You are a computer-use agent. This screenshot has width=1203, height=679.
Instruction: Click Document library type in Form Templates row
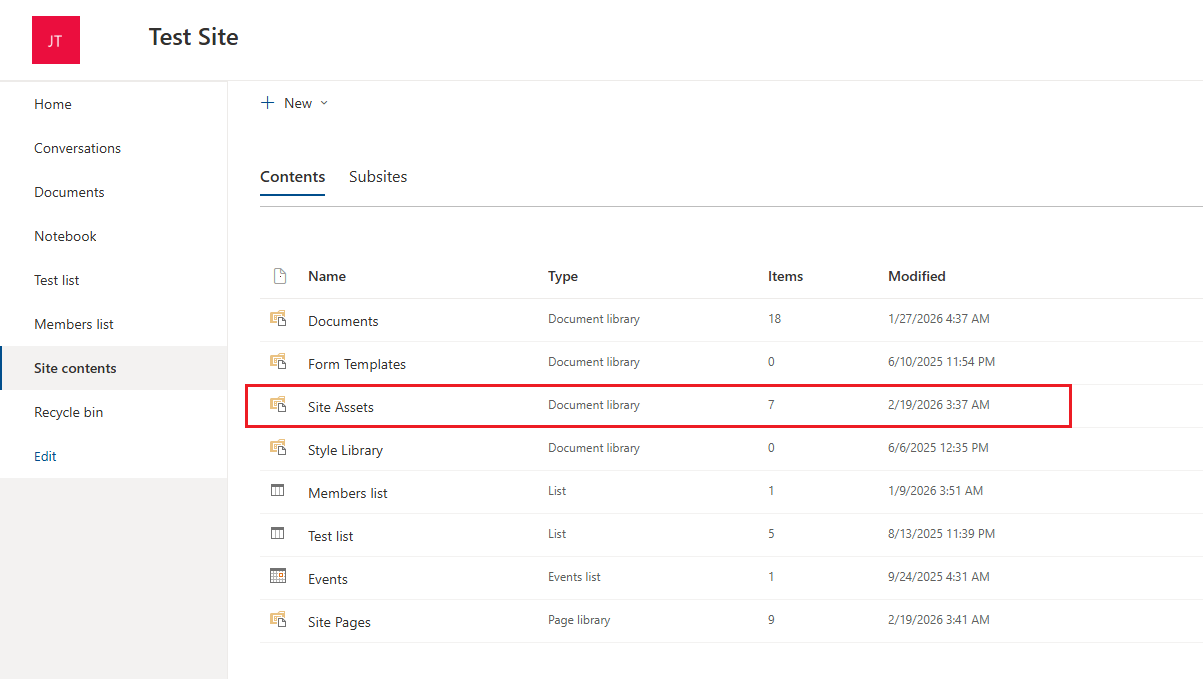click(x=594, y=362)
